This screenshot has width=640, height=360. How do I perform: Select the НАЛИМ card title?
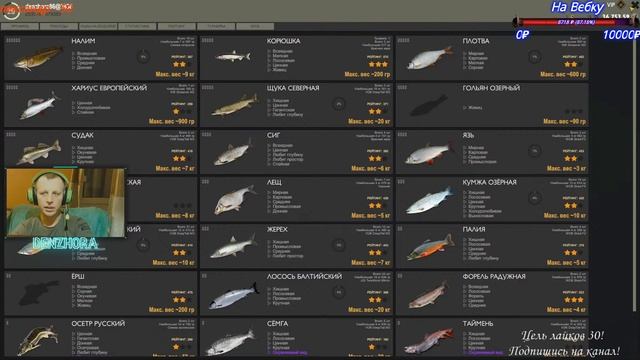83,41
